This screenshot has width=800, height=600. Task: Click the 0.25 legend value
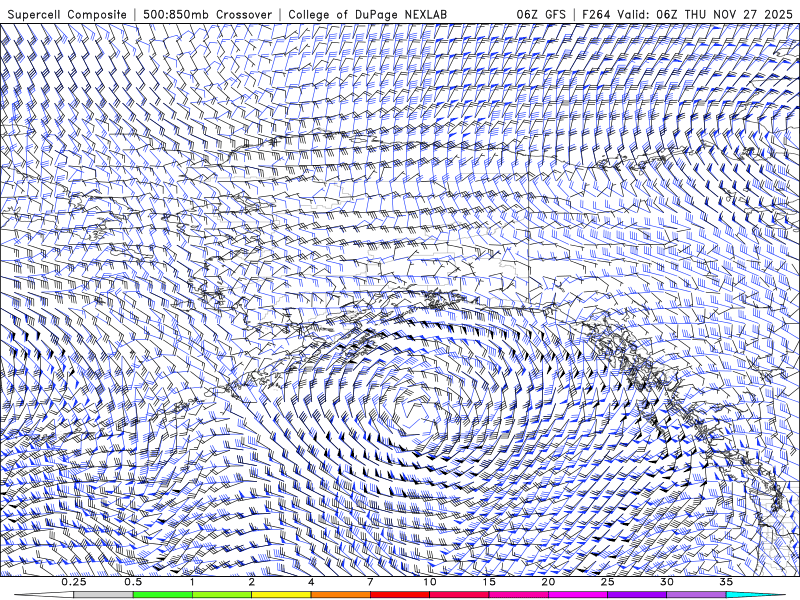[x=74, y=582]
